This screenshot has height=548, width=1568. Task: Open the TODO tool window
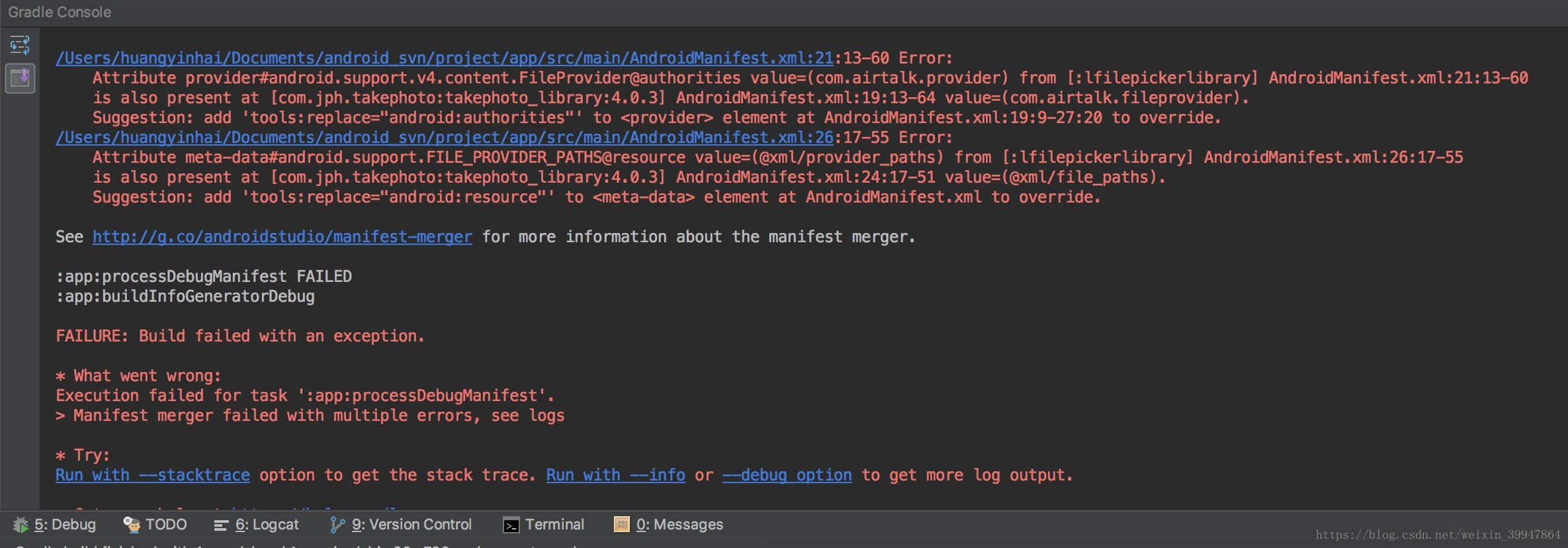tap(155, 525)
